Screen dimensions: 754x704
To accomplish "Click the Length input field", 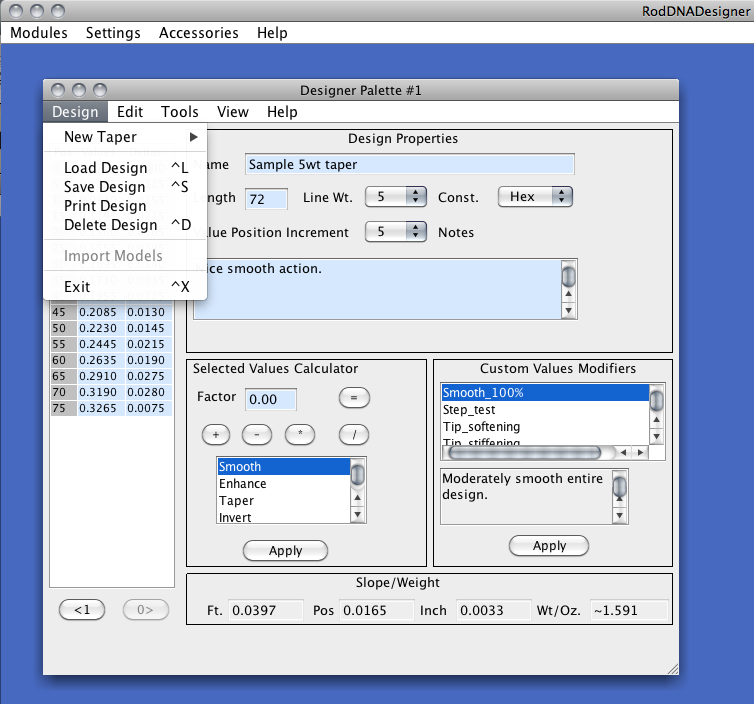I will [267, 199].
